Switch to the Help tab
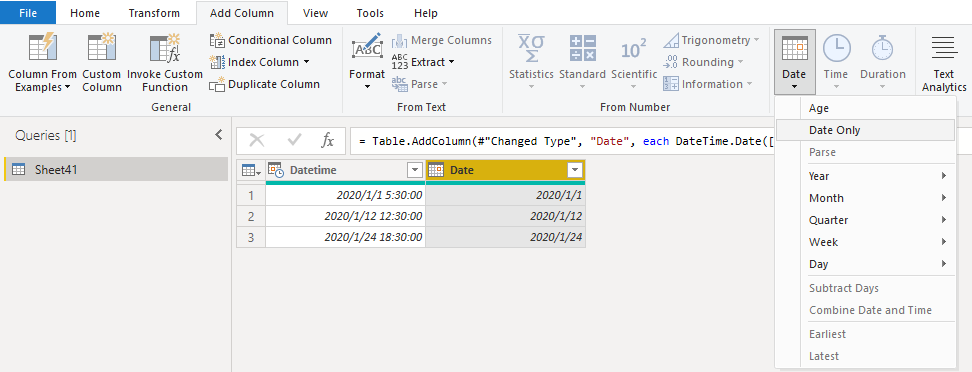Image resolution: width=972 pixels, height=372 pixels. pos(426,13)
